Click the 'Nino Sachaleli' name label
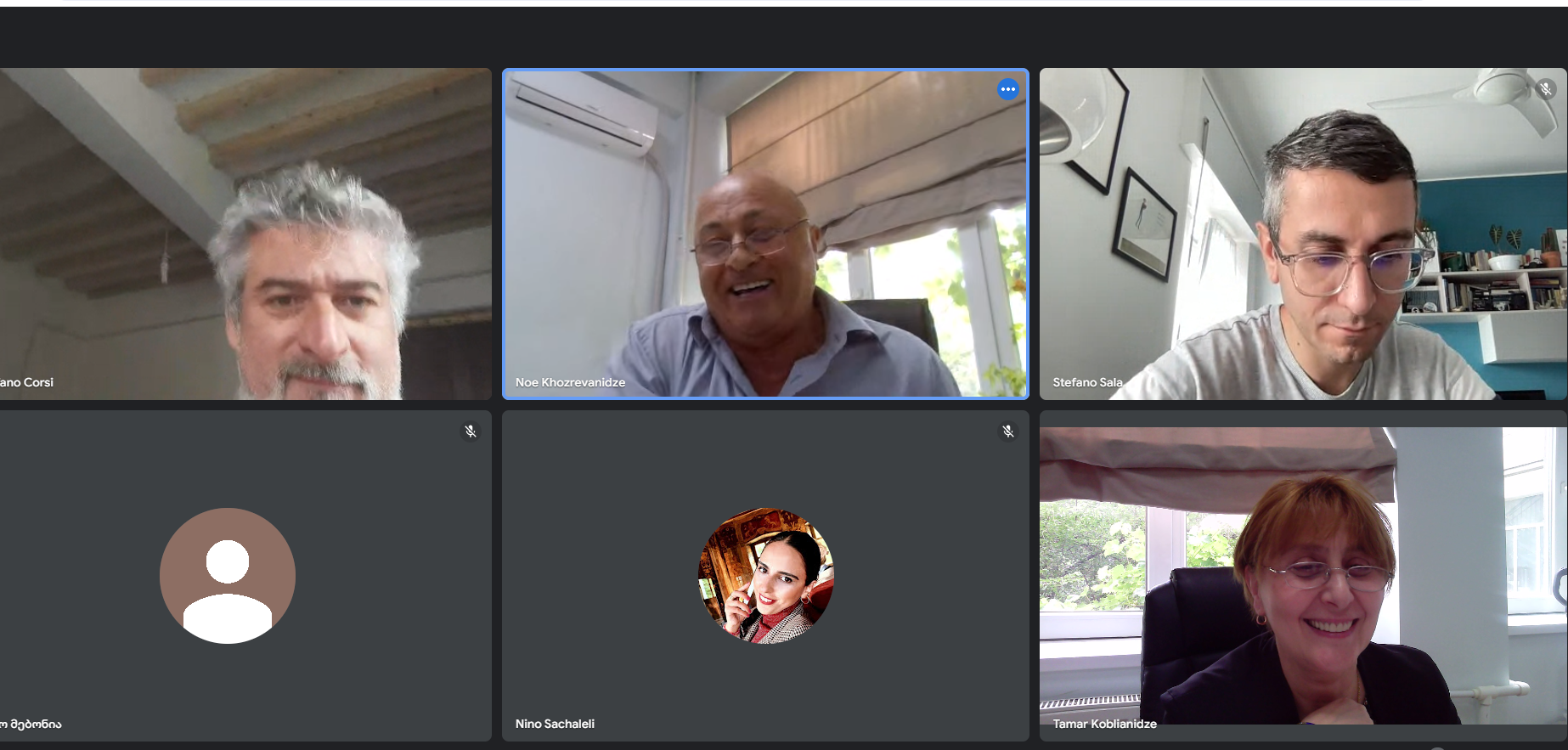The height and width of the screenshot is (750, 1568). point(555,724)
